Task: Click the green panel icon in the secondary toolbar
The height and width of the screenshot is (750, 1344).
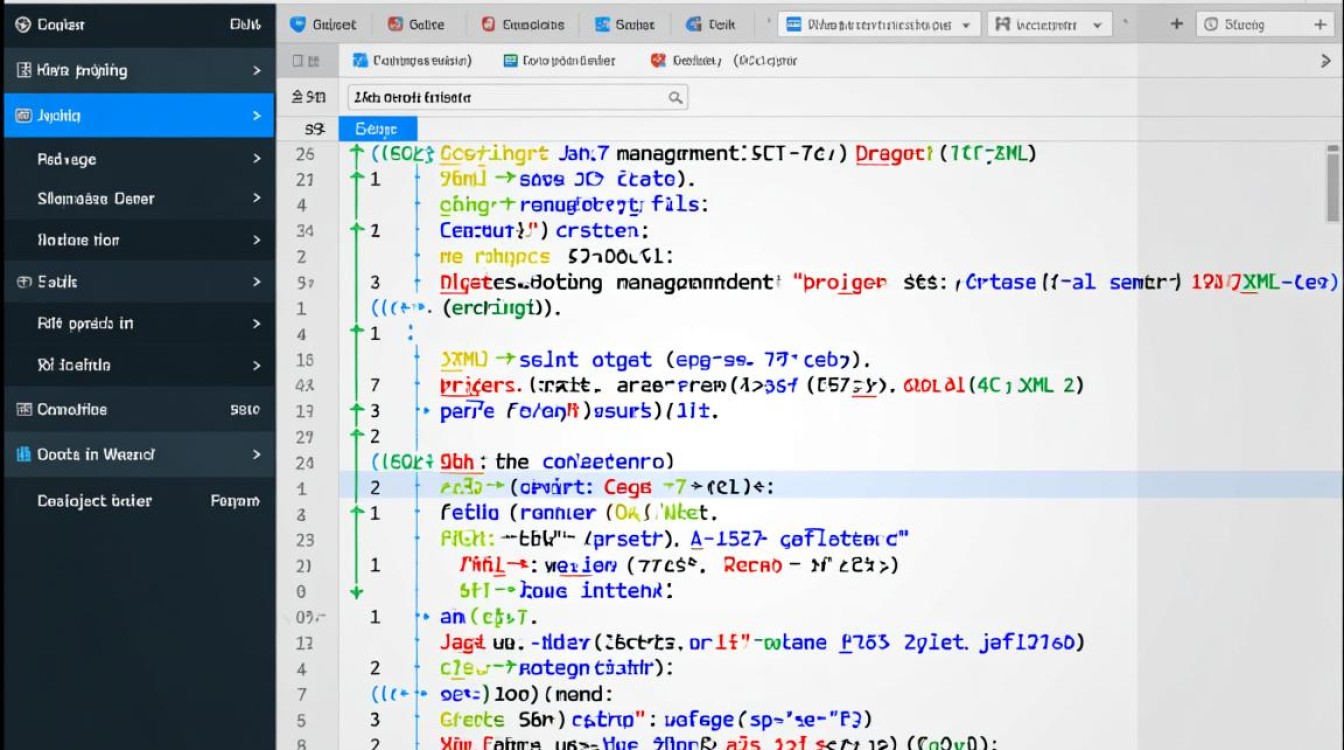Action: pos(510,61)
